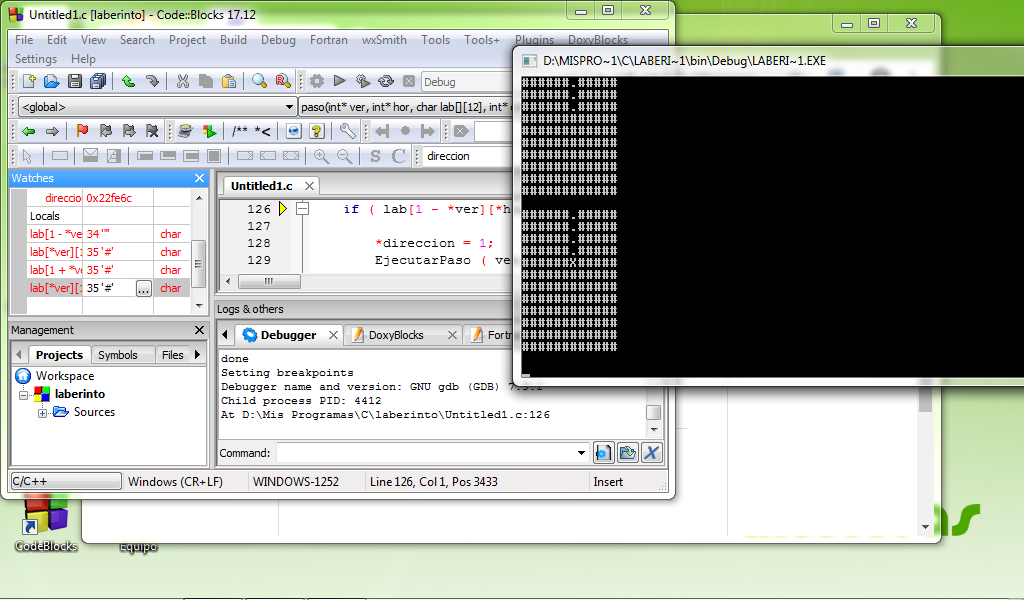Open the Build menu

(233, 40)
